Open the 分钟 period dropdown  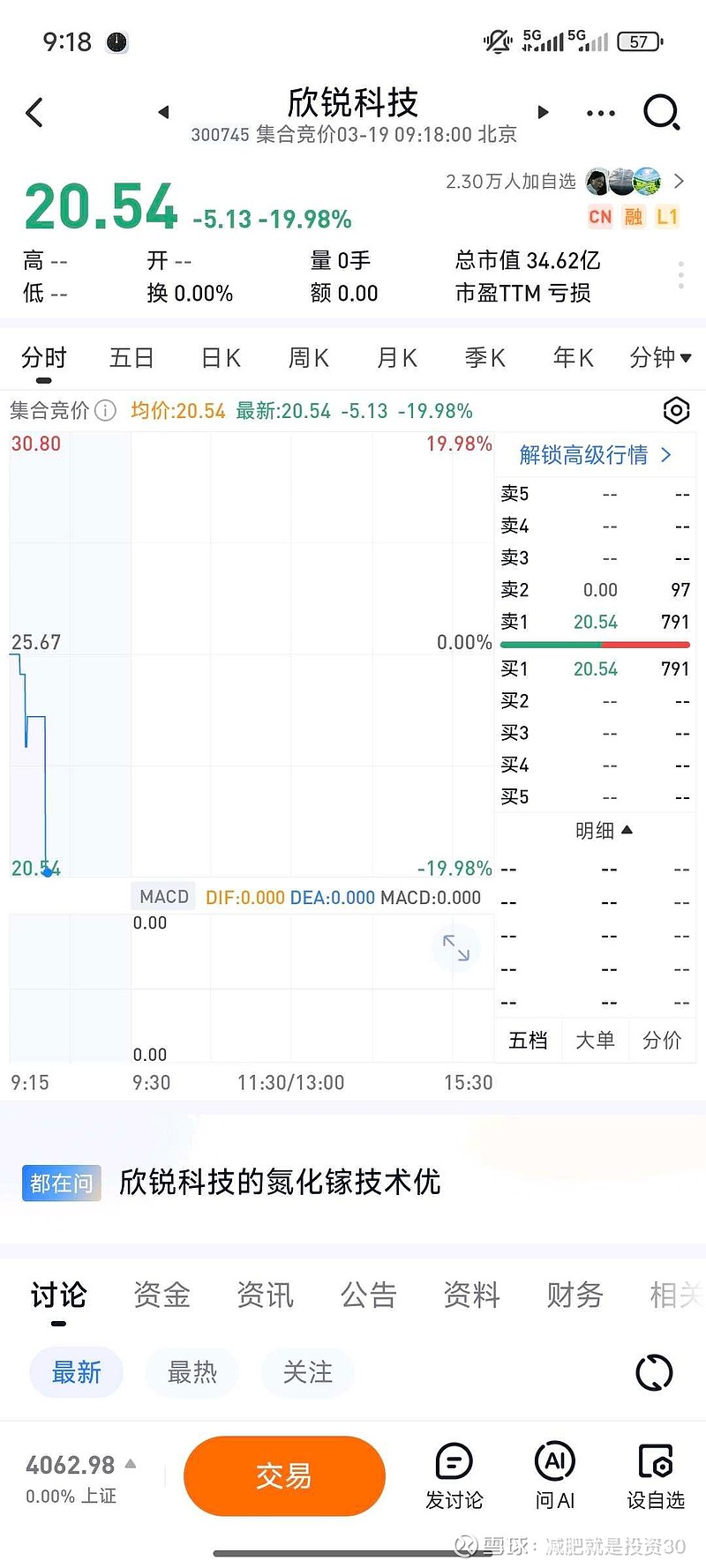coord(660,357)
